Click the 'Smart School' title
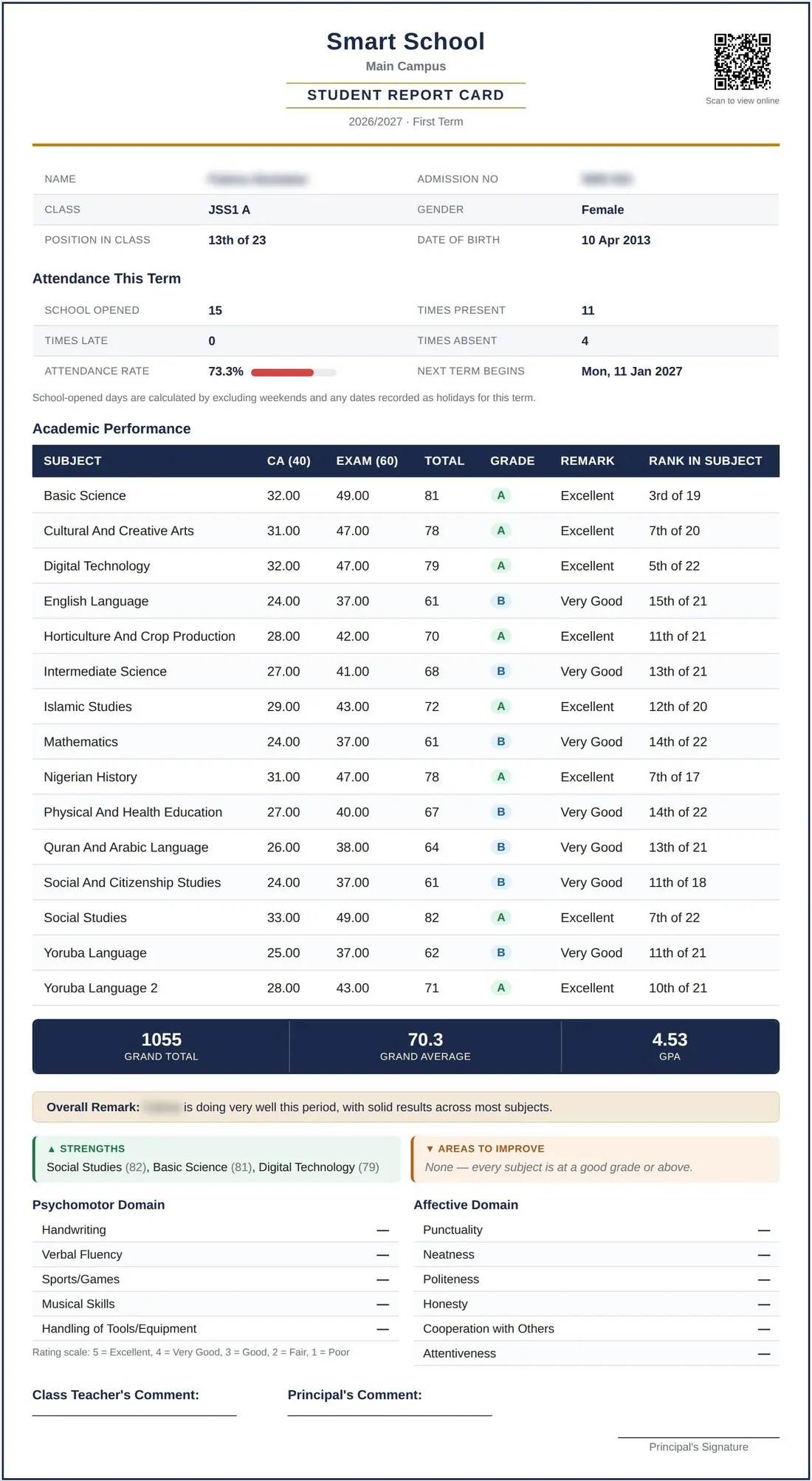Image resolution: width=812 pixels, height=1481 pixels. point(406,41)
